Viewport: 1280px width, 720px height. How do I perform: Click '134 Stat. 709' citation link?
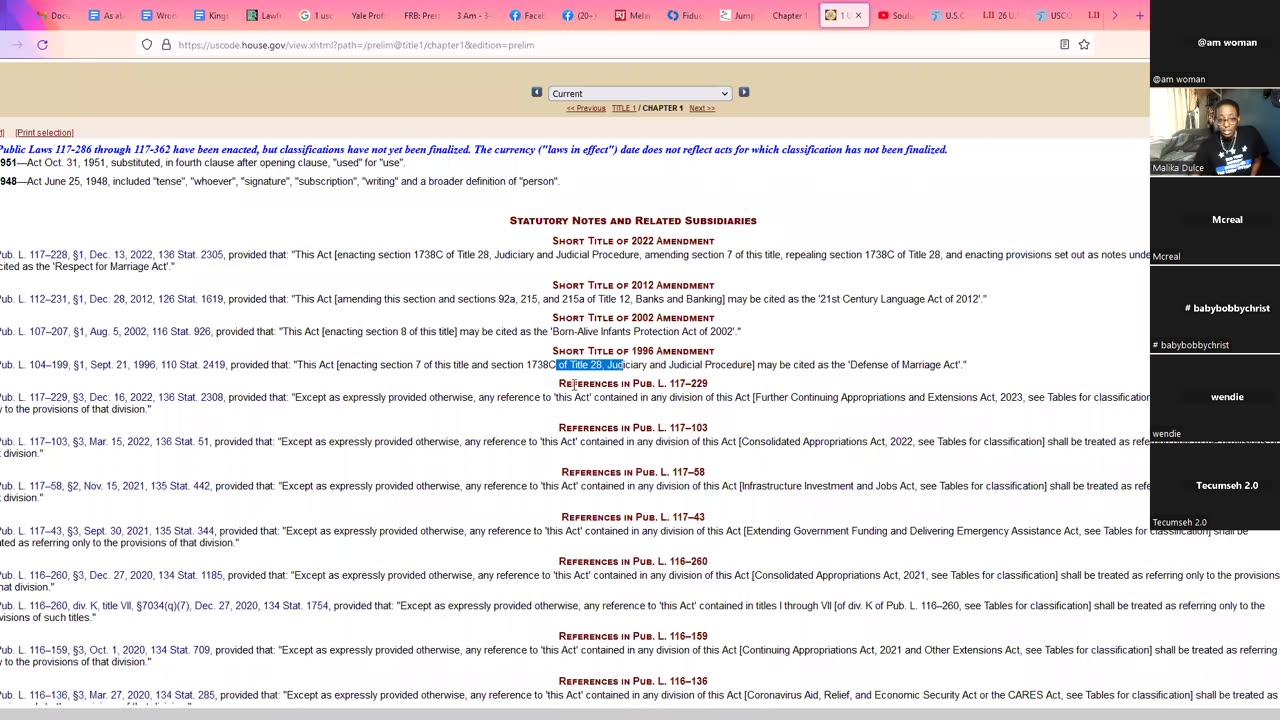coord(181,650)
